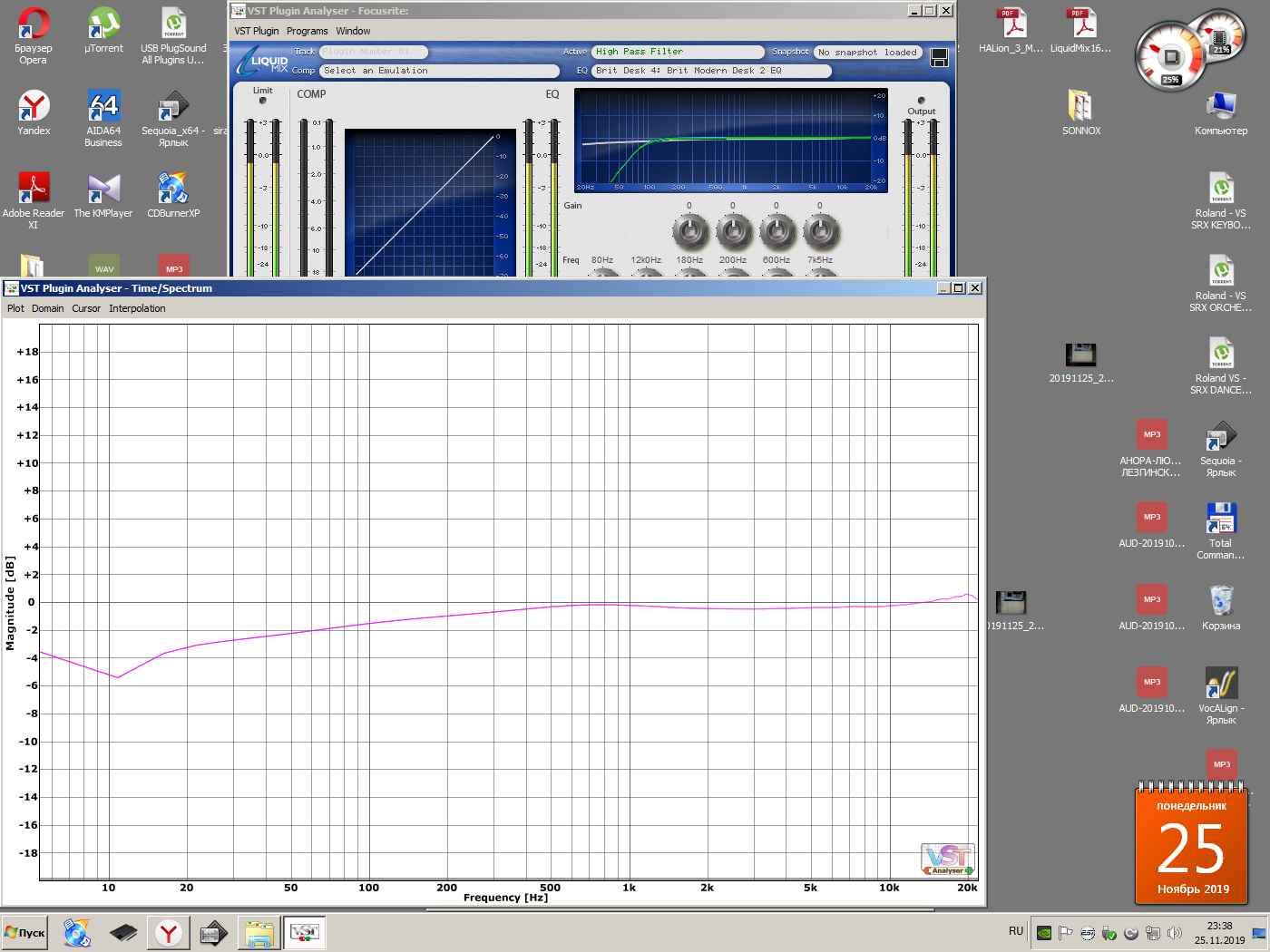Click the show desktop tray button
The image size is (1270, 952).
[x=1259, y=933]
